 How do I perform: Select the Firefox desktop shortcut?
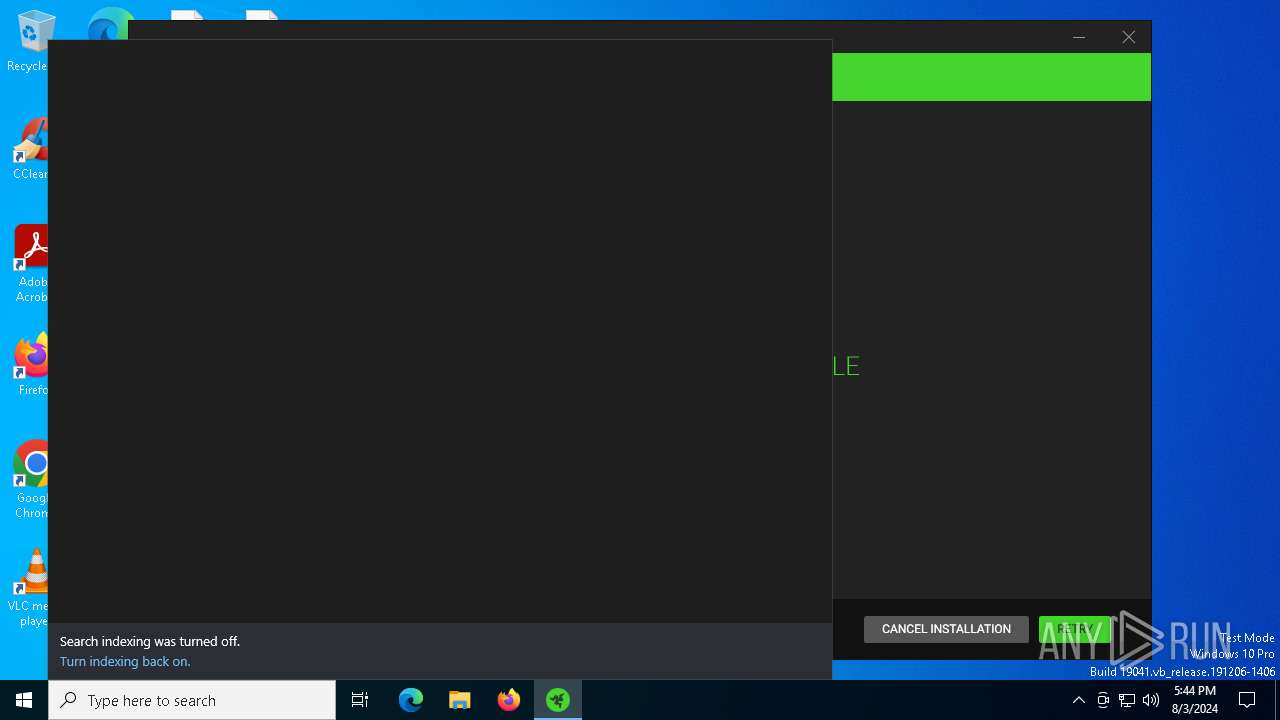point(30,366)
